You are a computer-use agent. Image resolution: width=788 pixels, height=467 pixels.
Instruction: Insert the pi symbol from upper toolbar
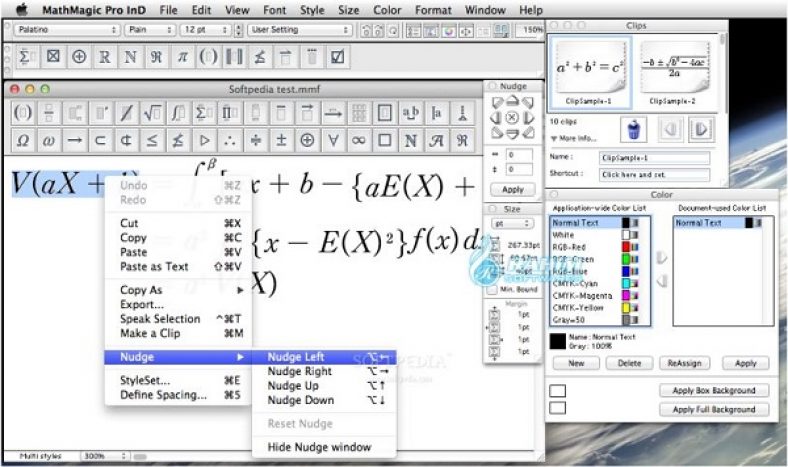182,57
